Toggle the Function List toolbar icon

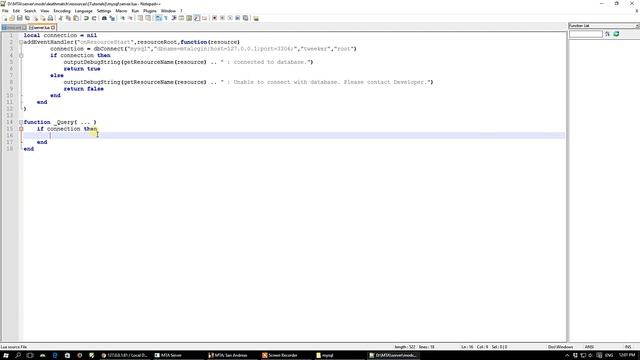pos(197,18)
